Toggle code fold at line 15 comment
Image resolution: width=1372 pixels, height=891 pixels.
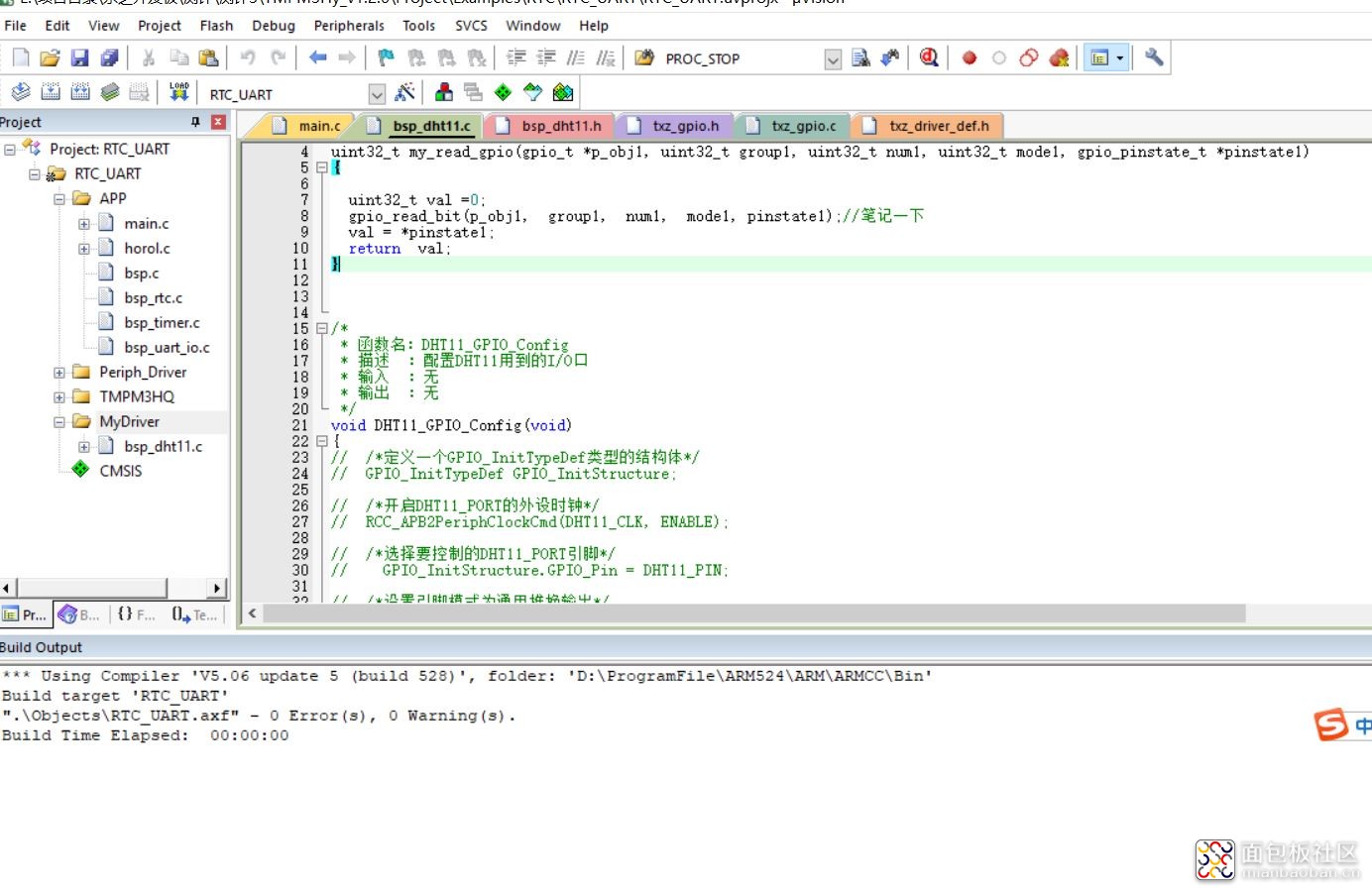click(x=321, y=328)
